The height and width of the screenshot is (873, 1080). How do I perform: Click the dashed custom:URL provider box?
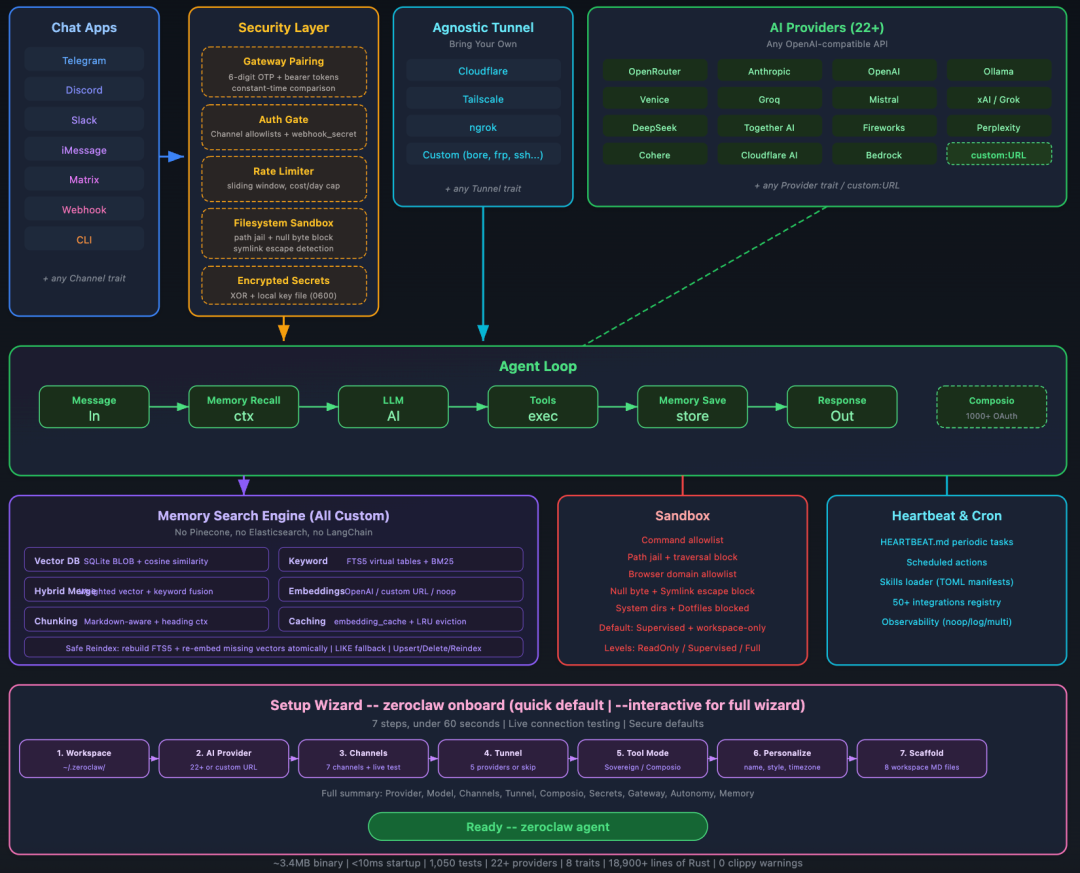[x=999, y=154]
